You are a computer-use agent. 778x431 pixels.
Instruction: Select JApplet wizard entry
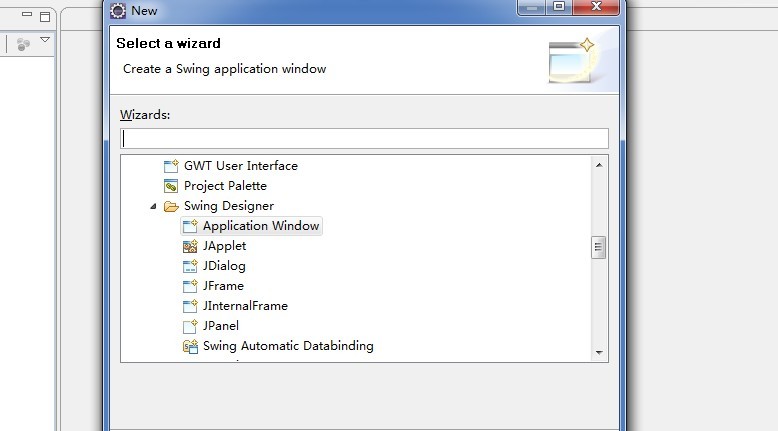(x=224, y=246)
